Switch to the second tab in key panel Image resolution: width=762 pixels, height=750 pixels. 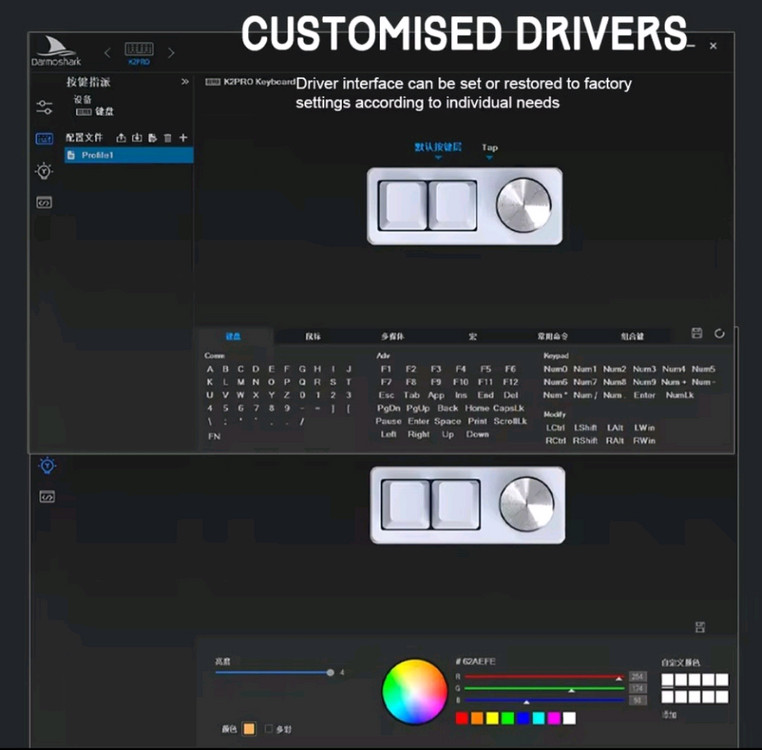pyautogui.click(x=312, y=337)
